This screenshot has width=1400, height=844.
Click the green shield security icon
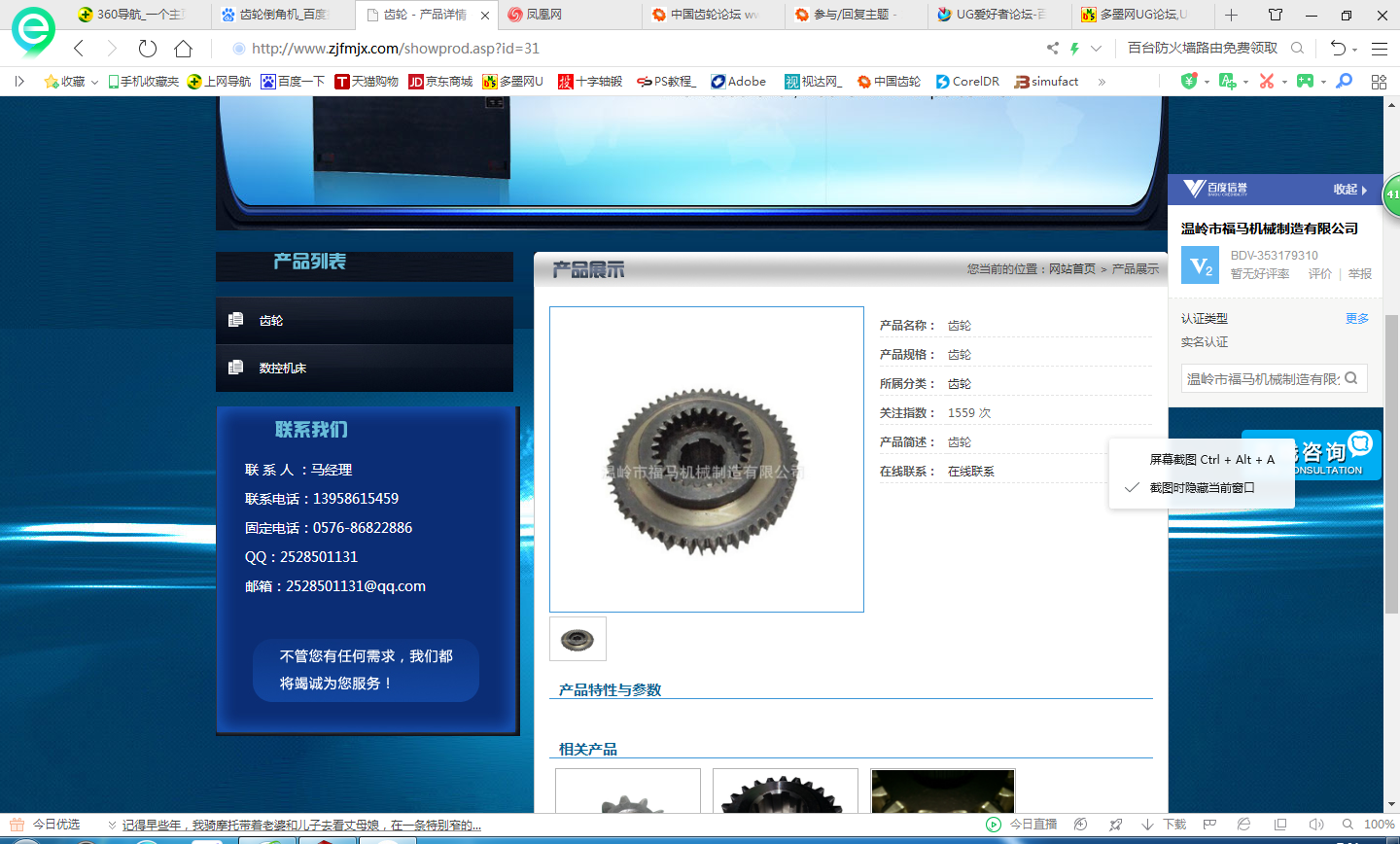point(1188,82)
